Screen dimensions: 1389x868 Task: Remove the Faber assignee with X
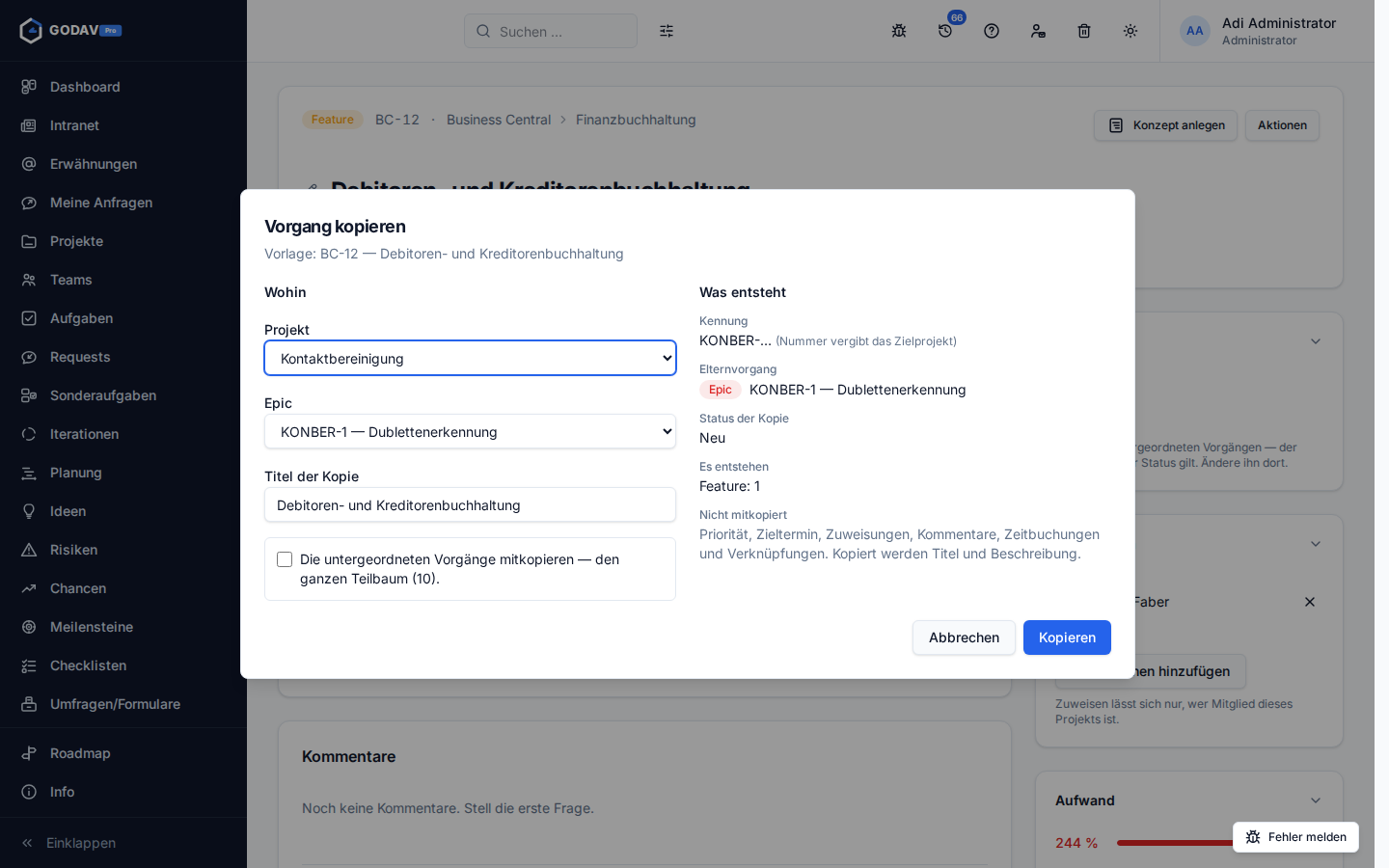(1310, 602)
